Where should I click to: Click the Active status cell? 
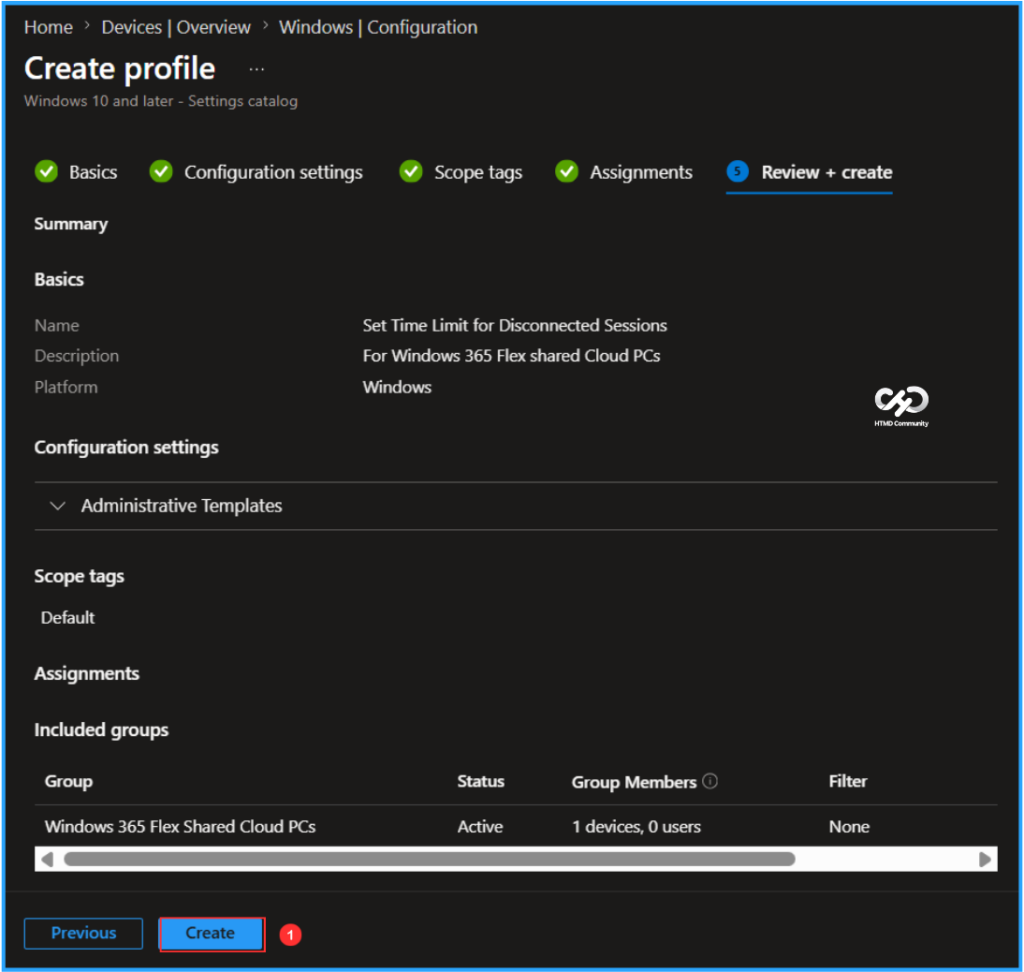coord(480,827)
